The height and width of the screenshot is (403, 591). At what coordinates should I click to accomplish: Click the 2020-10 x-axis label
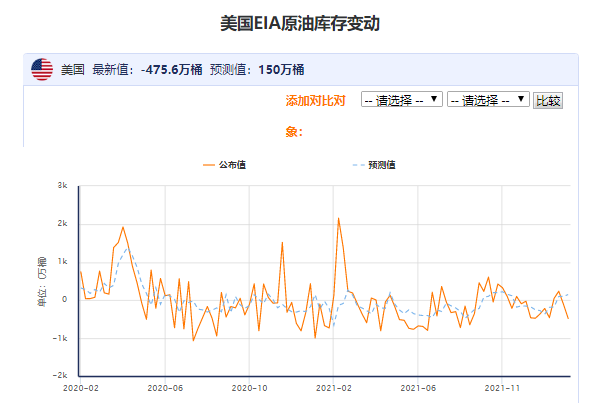click(249, 388)
